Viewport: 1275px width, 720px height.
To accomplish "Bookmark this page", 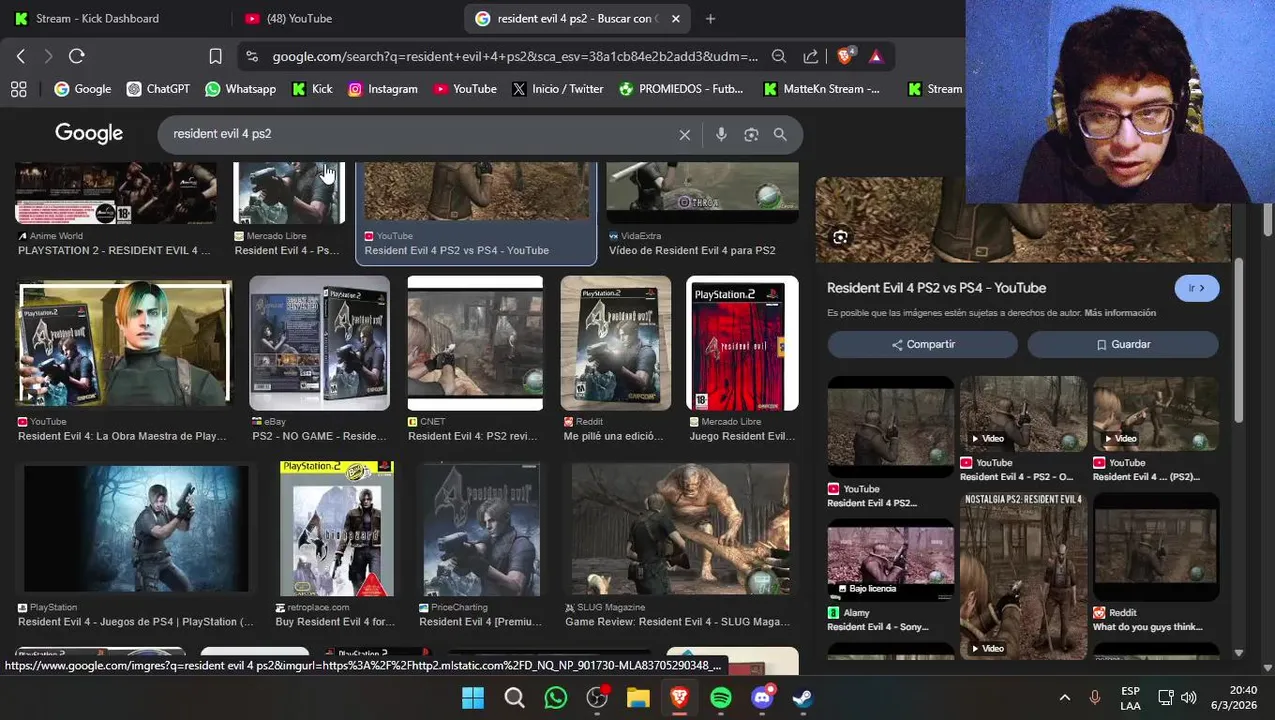I will coord(215,56).
